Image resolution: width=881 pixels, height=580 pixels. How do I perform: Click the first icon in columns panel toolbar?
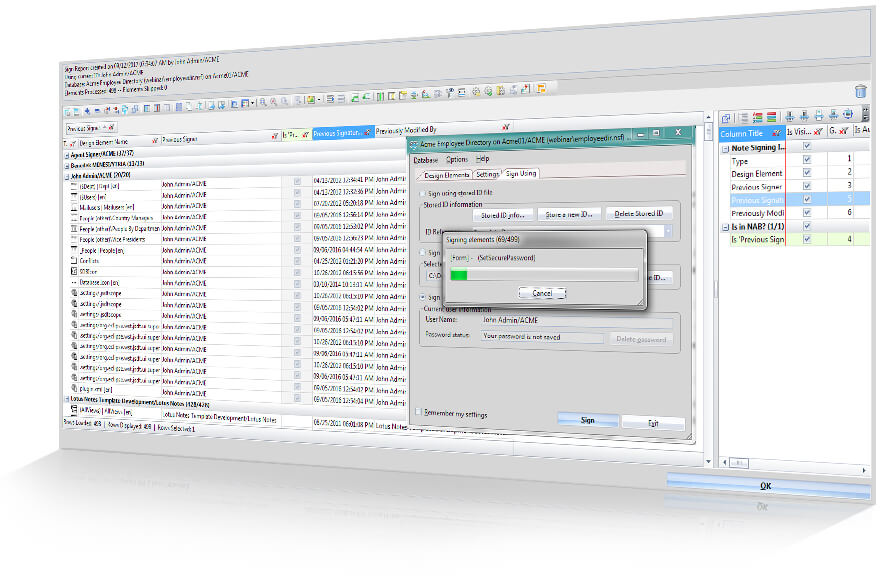pos(726,118)
